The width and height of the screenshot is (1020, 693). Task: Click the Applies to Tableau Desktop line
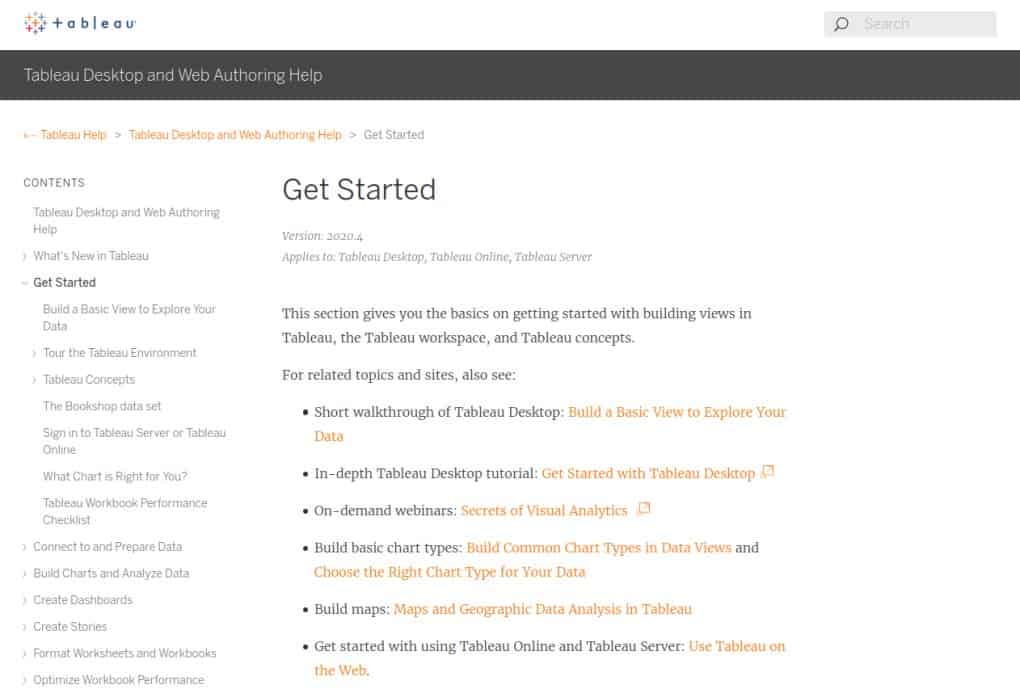pos(436,257)
